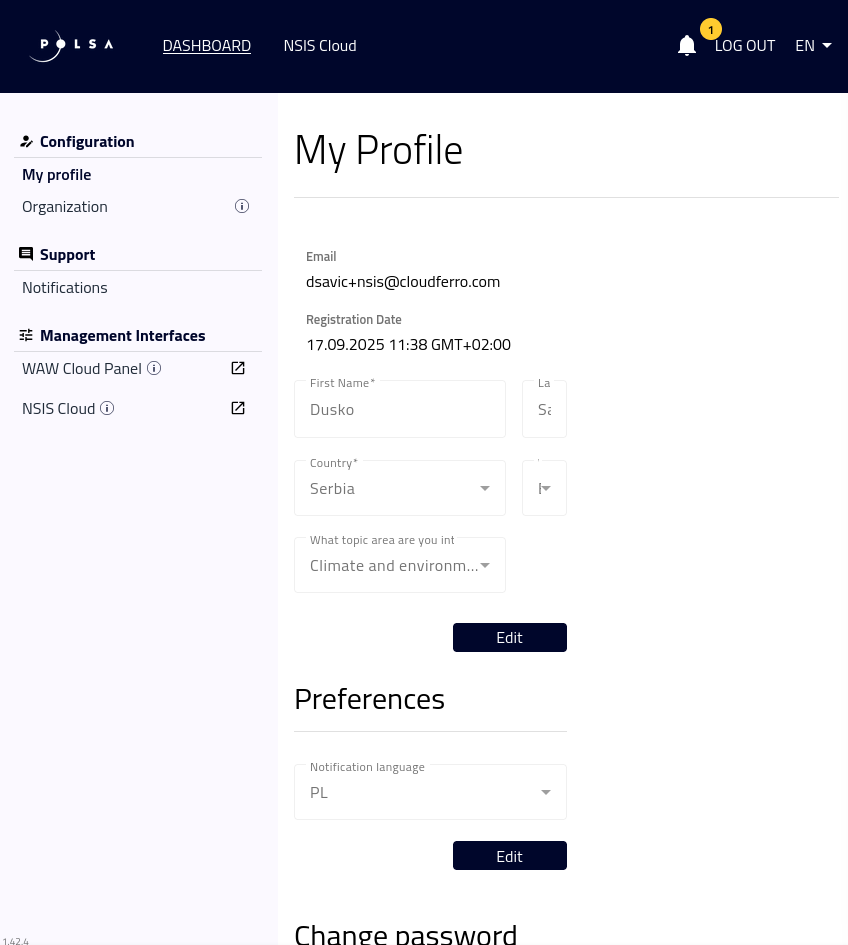
Task: Click the Configuration pencil icon
Action: pos(27,141)
